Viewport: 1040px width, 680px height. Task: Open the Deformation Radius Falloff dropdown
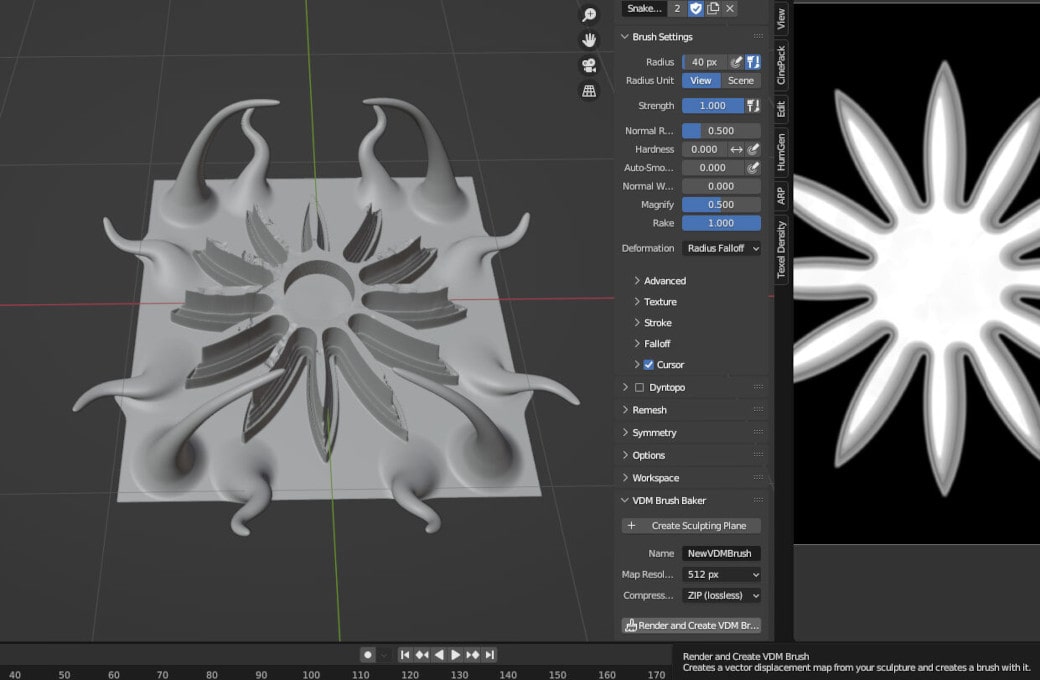coord(721,248)
